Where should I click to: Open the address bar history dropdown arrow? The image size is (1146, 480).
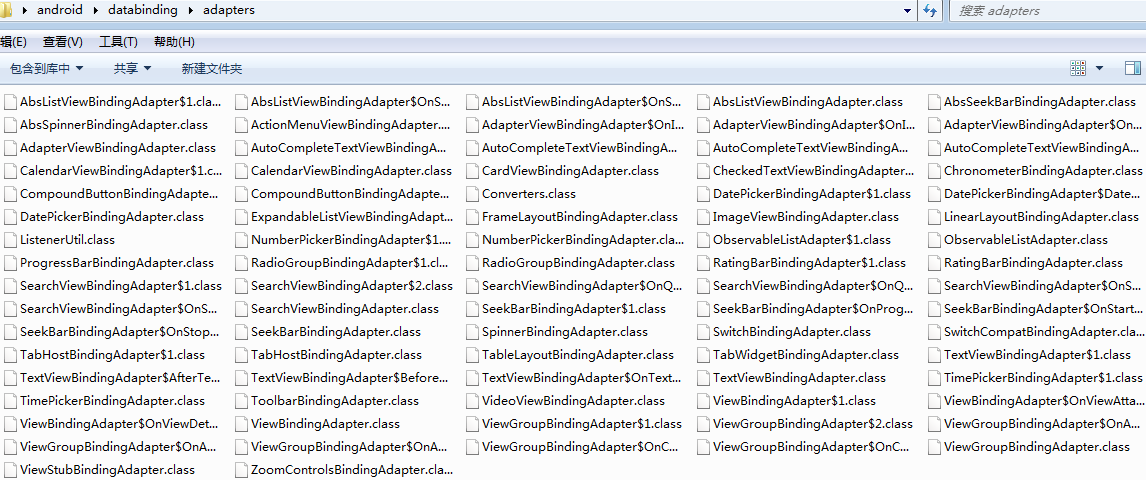coord(908,11)
